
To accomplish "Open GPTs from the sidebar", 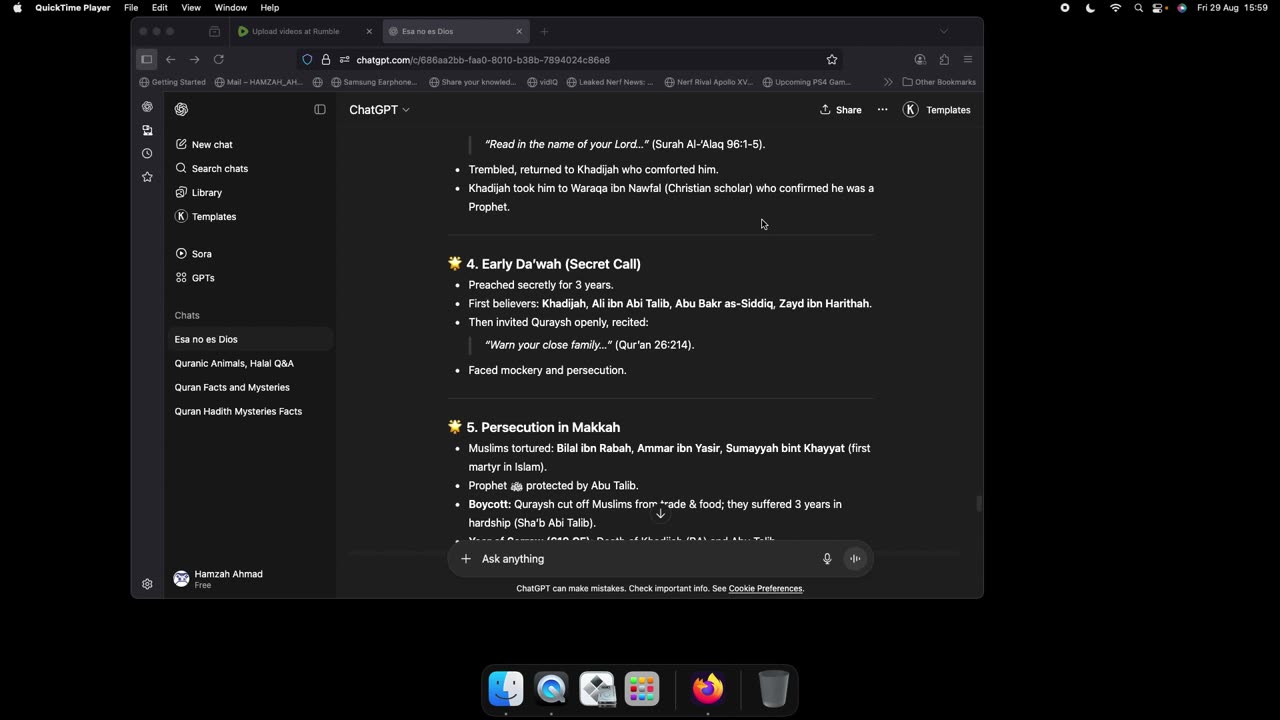I will [x=250, y=278].
